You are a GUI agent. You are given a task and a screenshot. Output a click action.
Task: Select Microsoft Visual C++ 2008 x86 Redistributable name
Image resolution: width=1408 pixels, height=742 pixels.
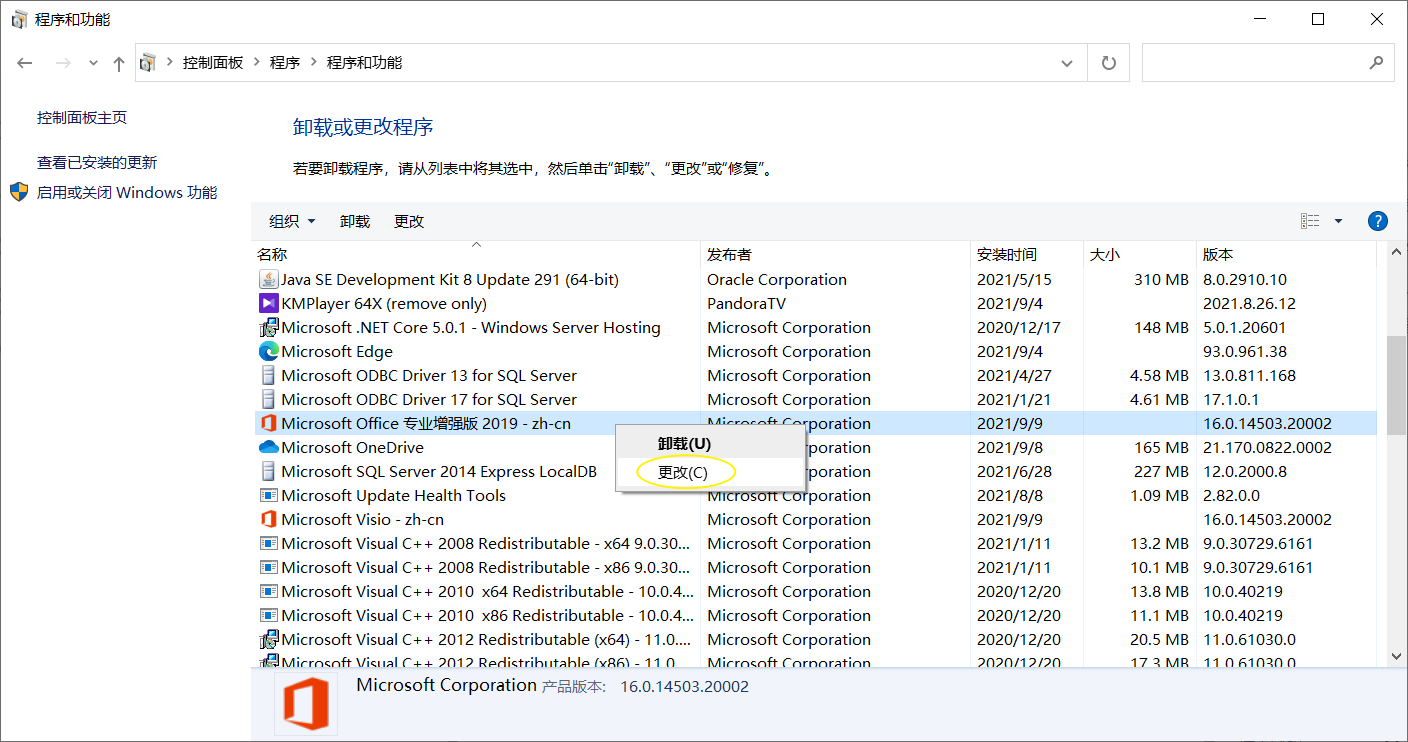[487, 568]
